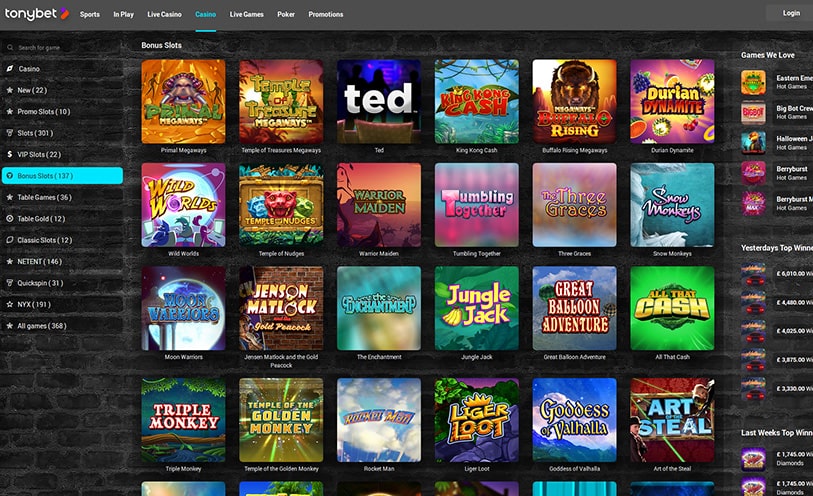Go to In Play tab

pos(123,15)
